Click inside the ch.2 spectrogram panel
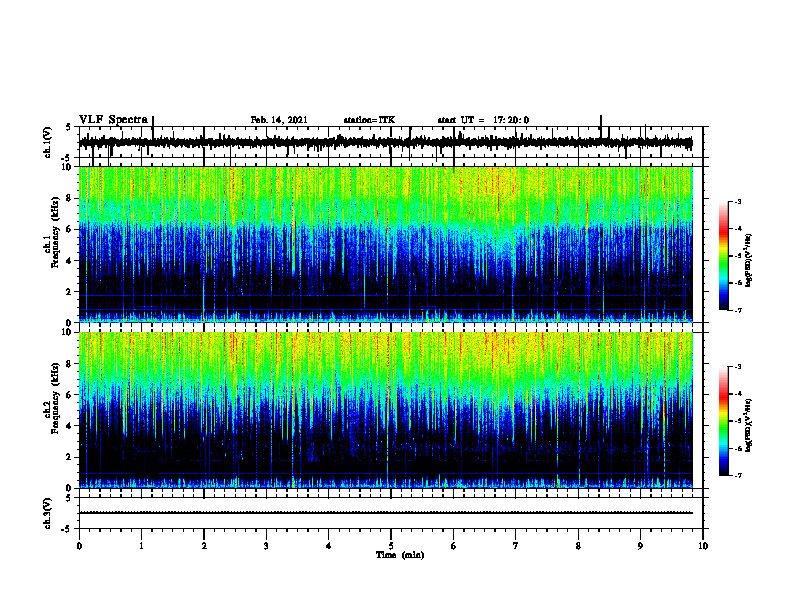 point(386,410)
